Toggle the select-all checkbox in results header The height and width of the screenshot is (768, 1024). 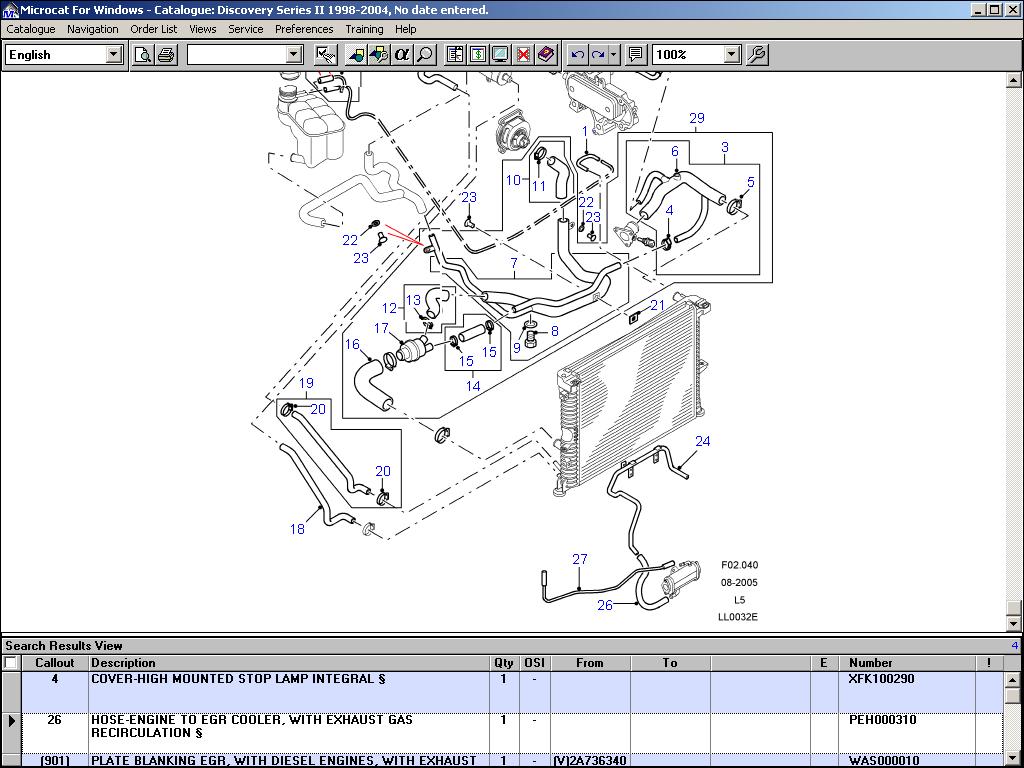click(x=11, y=662)
